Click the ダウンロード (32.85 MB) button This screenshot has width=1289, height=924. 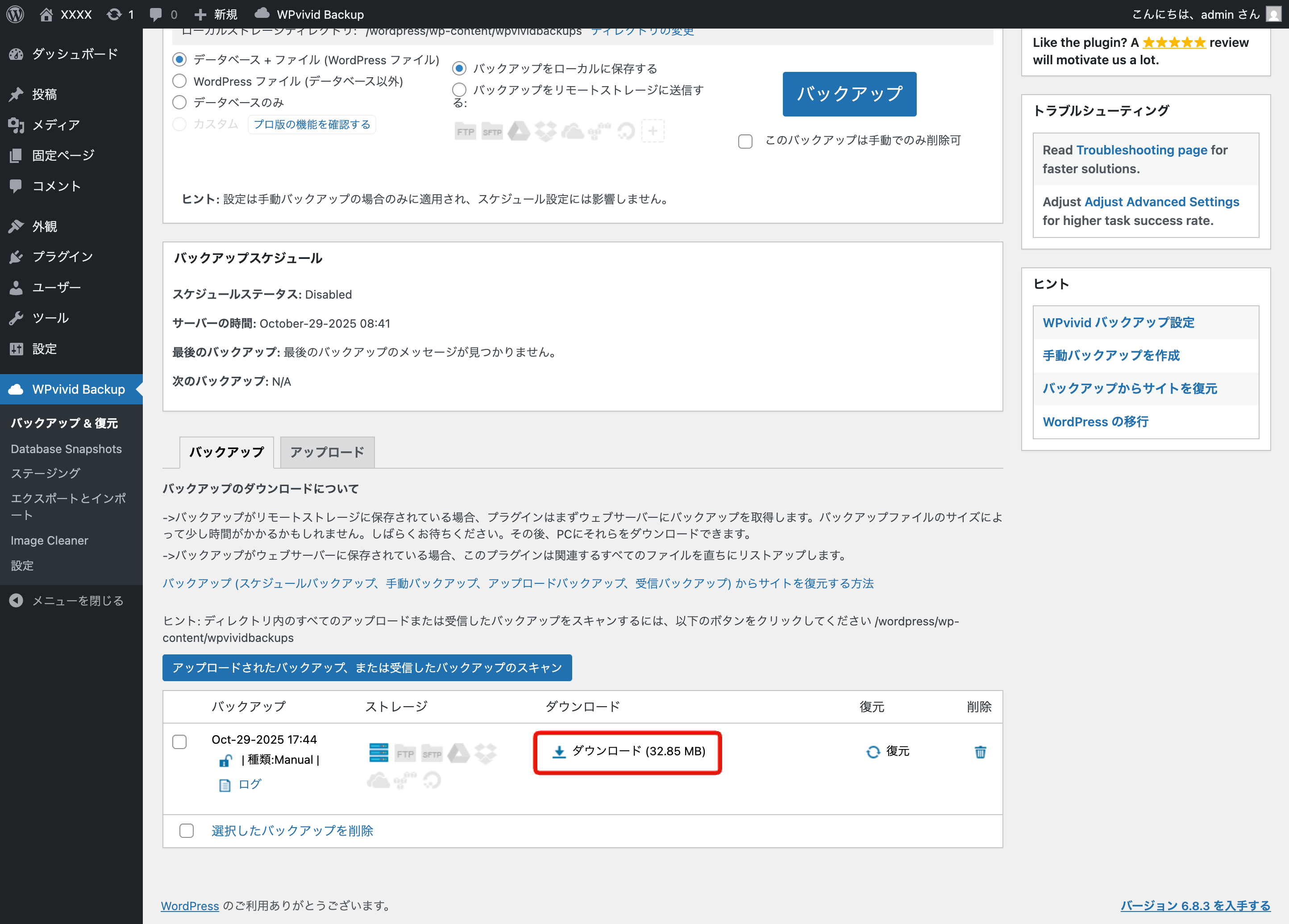pos(628,751)
